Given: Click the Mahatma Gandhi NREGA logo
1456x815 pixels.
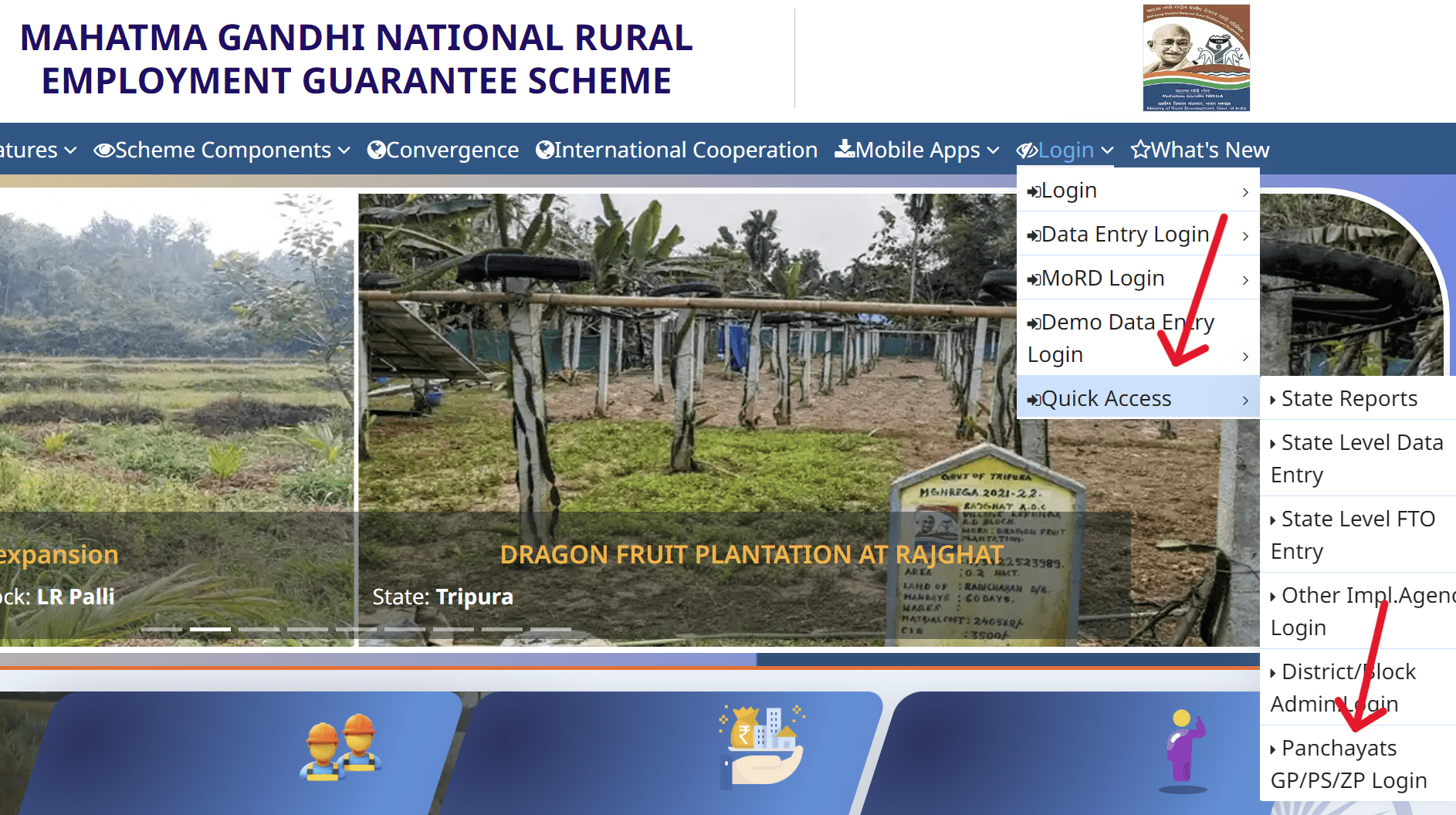Looking at the screenshot, I should point(1195,57).
